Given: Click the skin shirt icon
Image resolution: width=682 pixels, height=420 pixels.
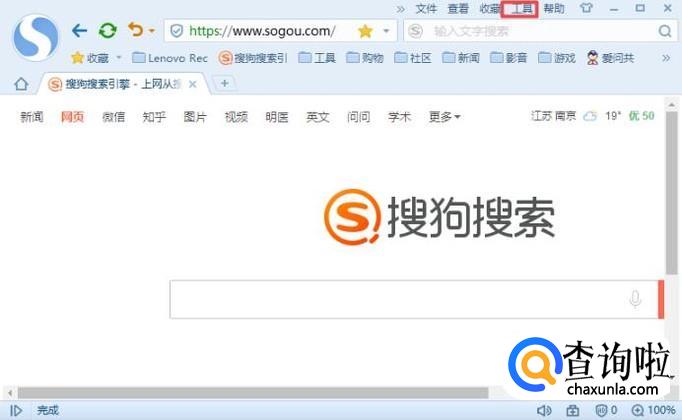Looking at the screenshot, I should point(586,8).
